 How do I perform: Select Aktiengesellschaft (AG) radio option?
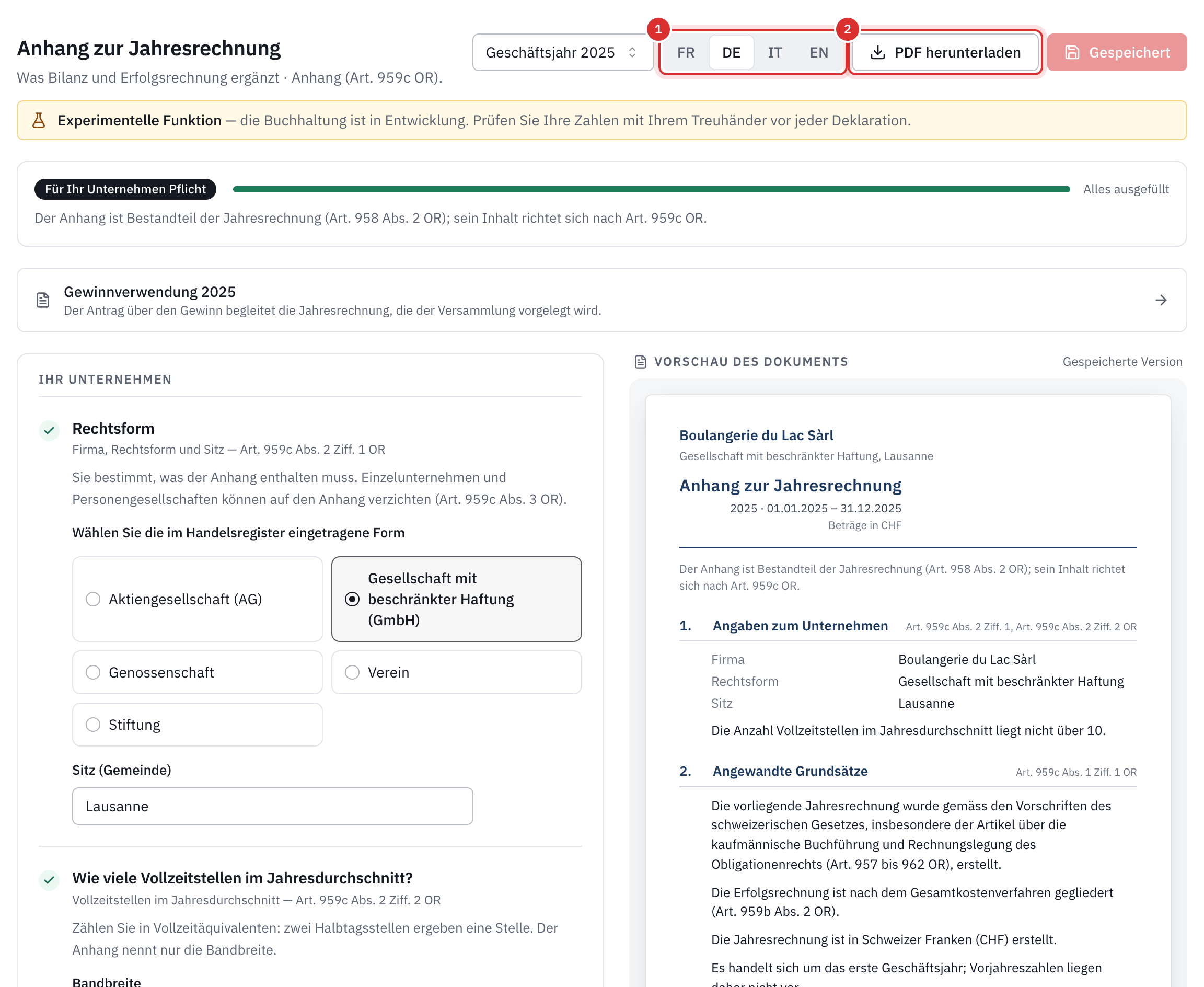tap(197, 599)
